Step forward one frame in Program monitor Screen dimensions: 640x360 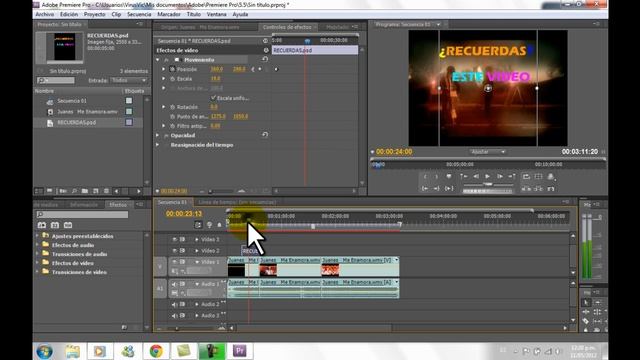[x=500, y=176]
